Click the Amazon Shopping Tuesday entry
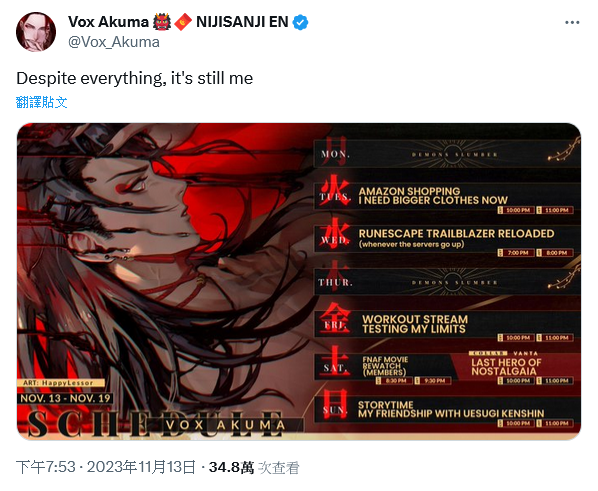 (x=433, y=196)
